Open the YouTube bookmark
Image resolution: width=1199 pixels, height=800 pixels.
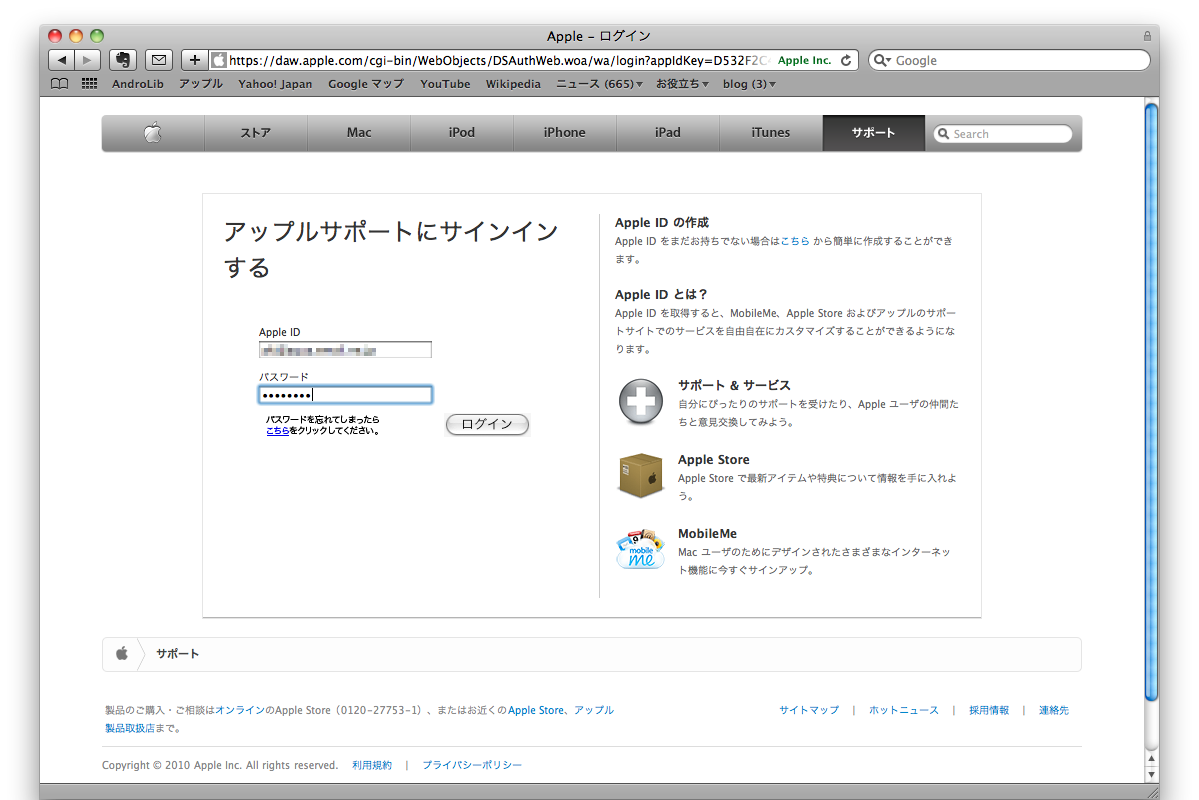point(445,83)
